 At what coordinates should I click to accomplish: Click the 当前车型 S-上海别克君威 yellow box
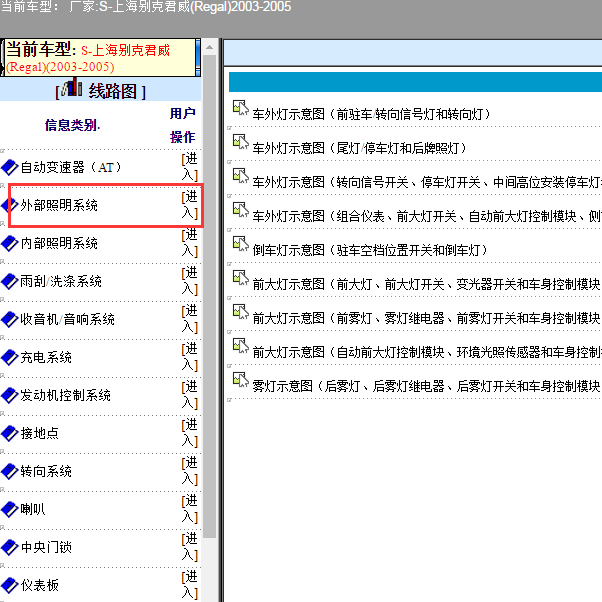pos(100,58)
